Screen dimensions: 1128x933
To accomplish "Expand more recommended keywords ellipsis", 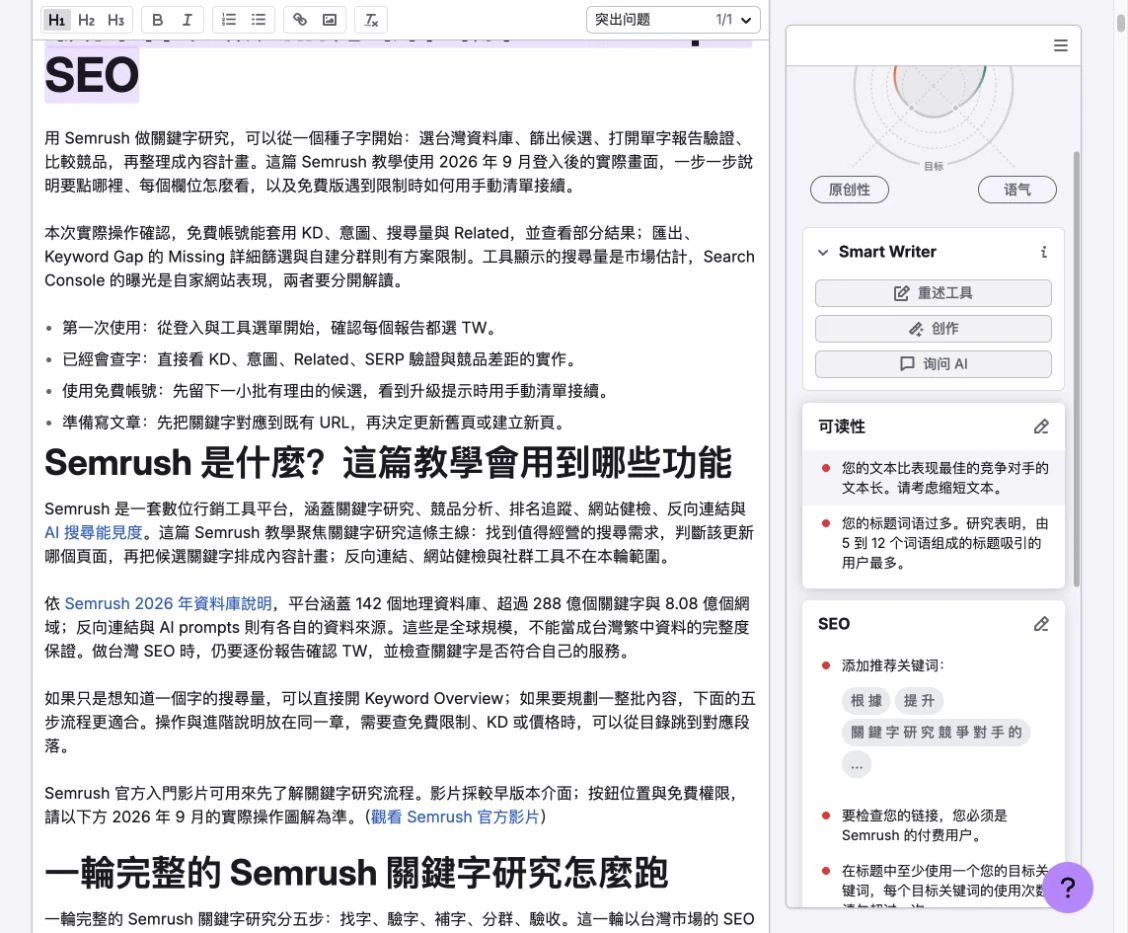I will click(857, 765).
